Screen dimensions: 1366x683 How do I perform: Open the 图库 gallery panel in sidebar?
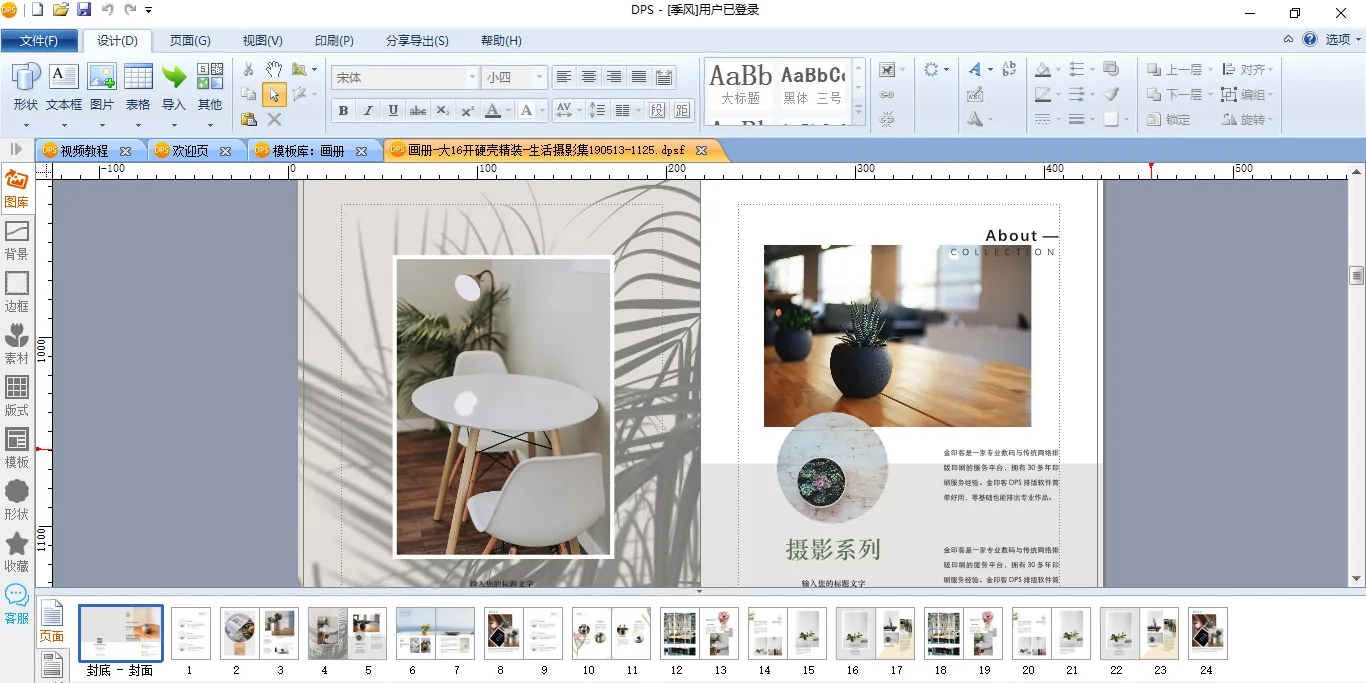[x=17, y=189]
